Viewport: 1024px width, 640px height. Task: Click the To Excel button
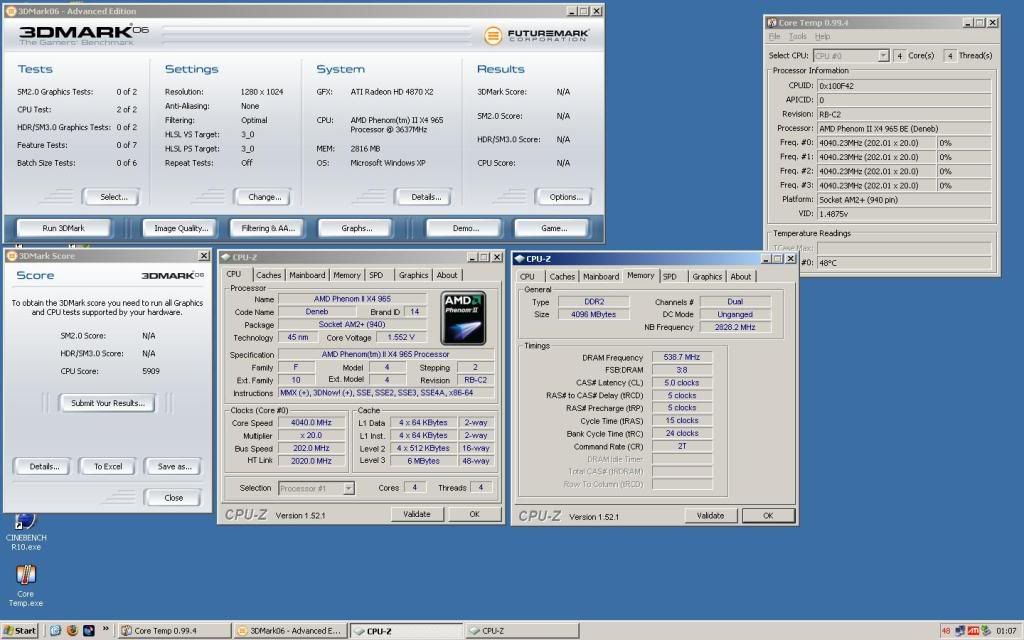107,466
